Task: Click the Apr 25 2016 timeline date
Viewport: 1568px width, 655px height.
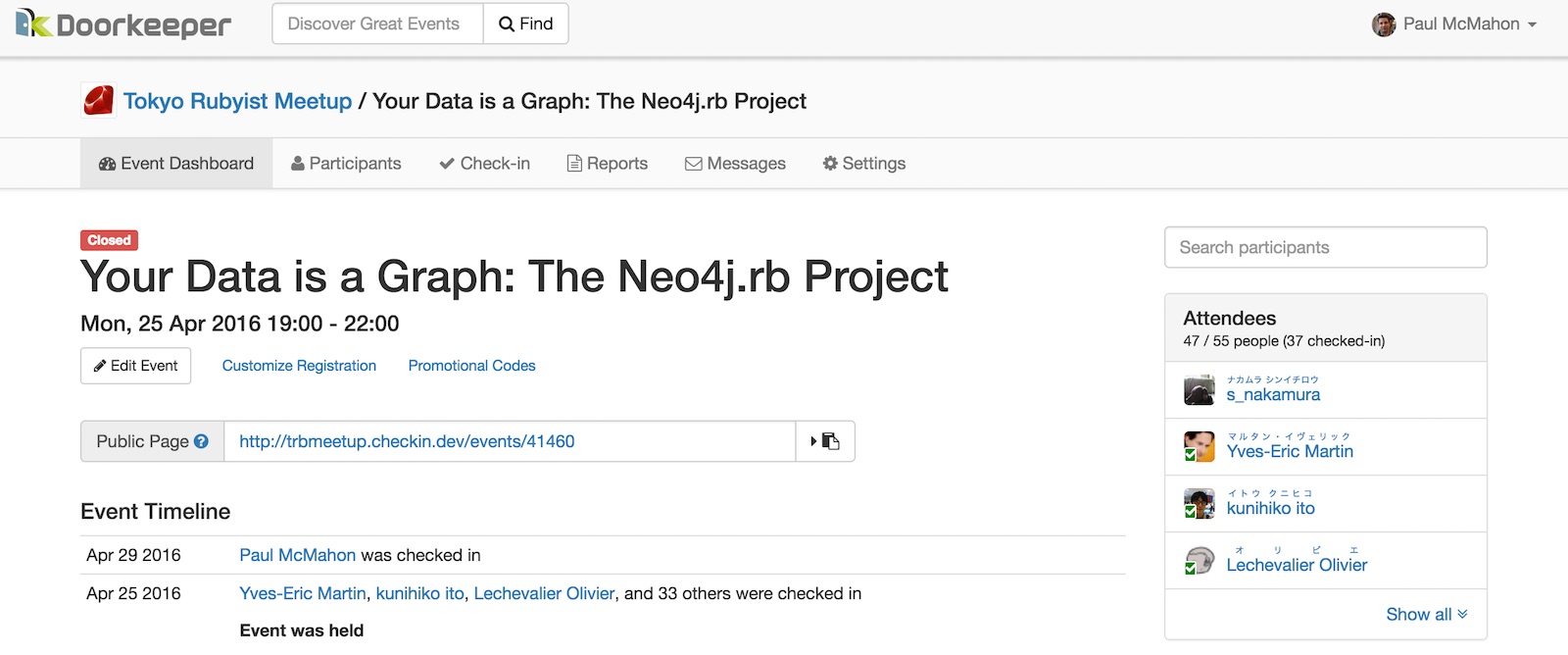Action: pos(133,593)
